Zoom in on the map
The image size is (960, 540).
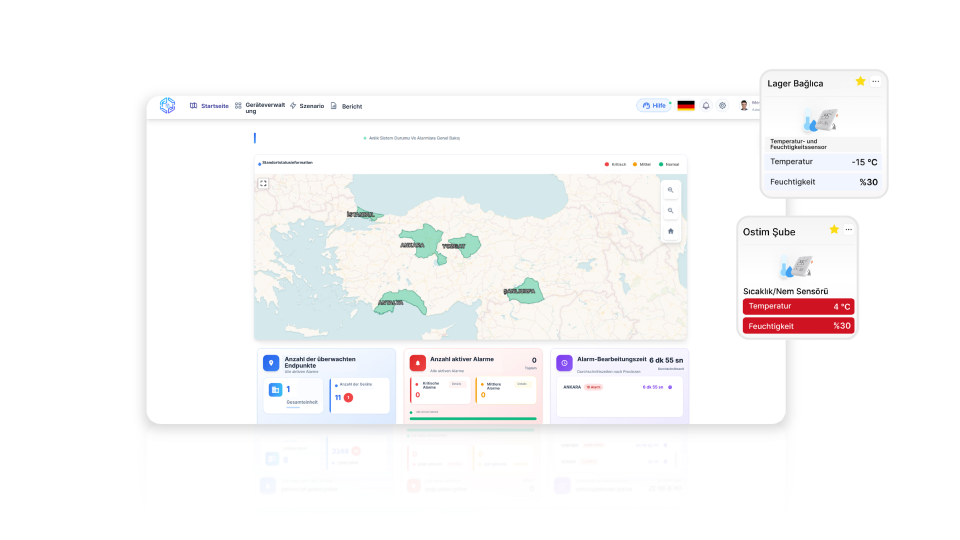coord(670,190)
